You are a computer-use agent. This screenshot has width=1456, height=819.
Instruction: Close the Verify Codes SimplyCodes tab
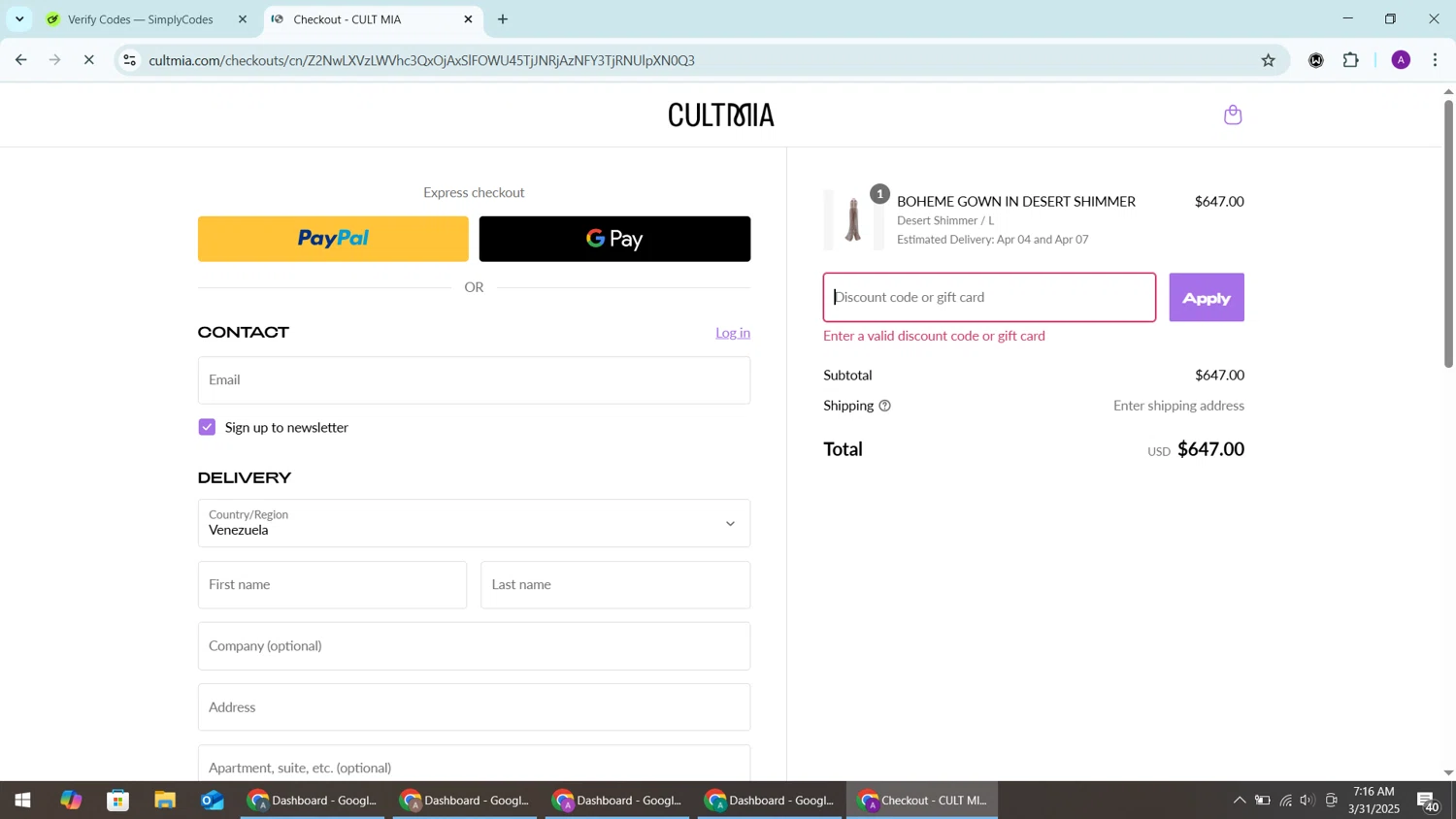243,19
